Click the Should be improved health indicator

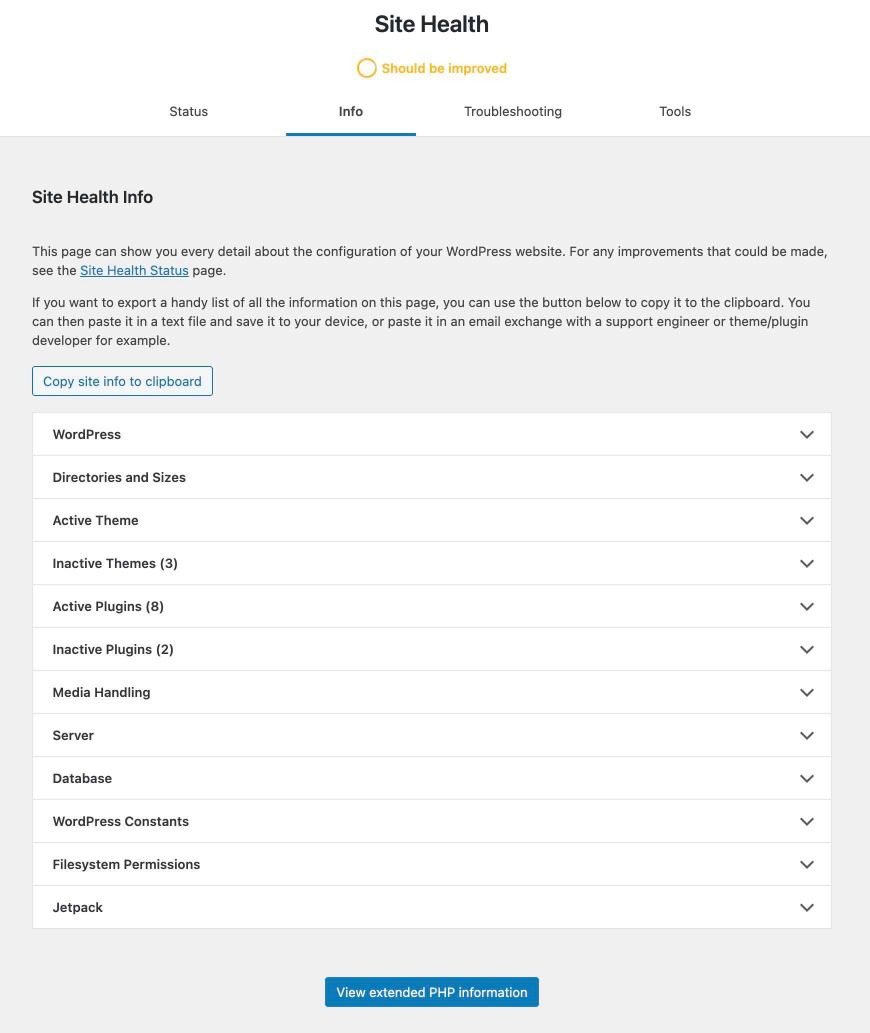[x=443, y=69]
